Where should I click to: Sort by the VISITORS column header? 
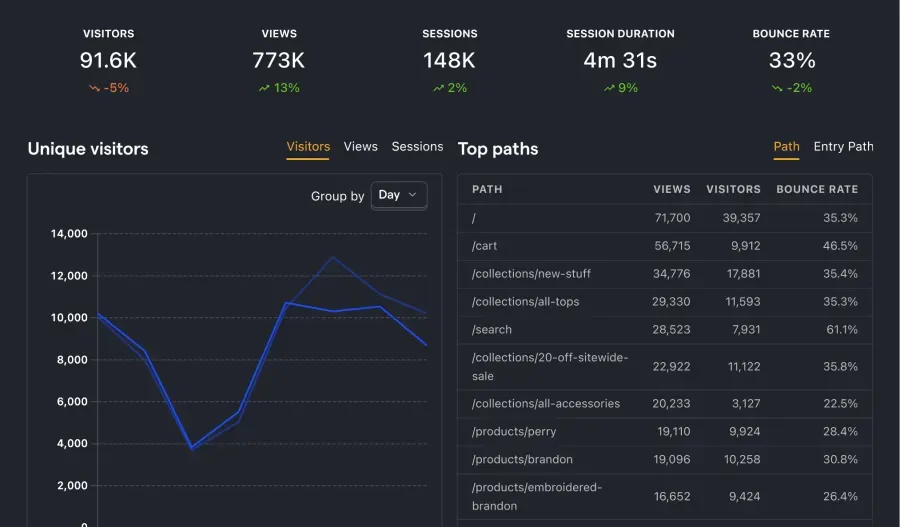tap(733, 189)
